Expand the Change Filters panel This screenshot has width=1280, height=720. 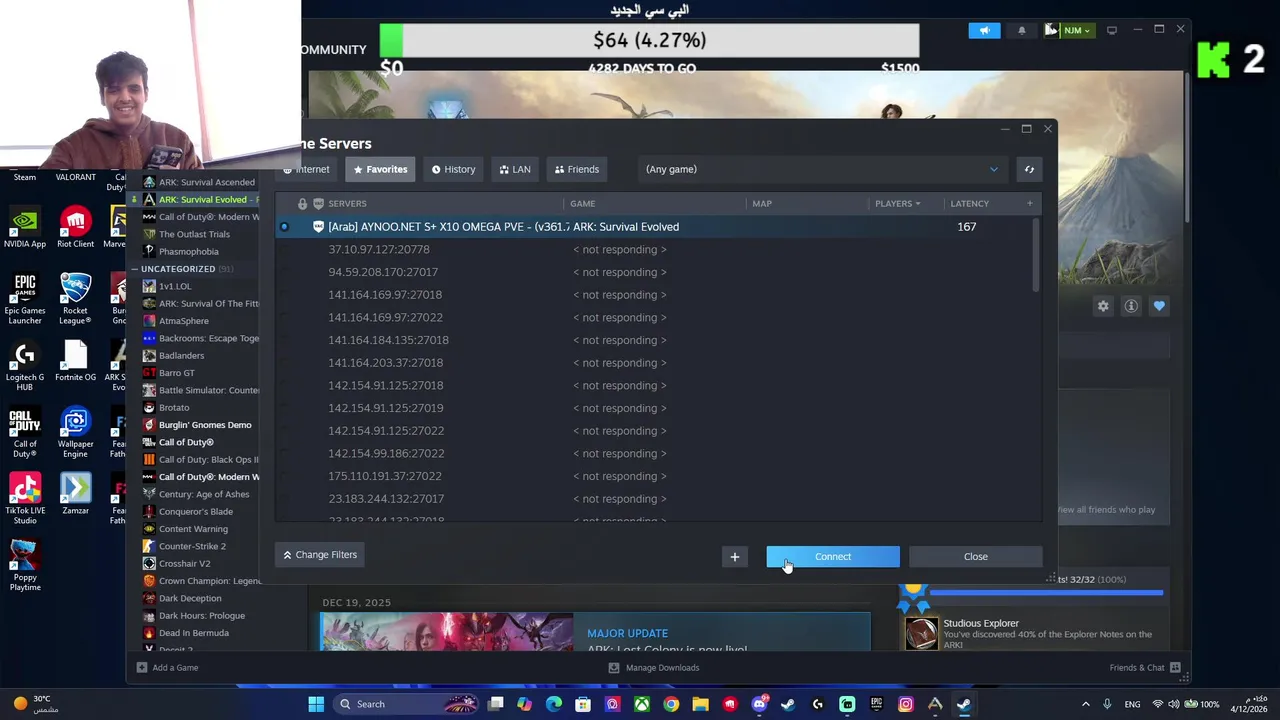pyautogui.click(x=320, y=555)
